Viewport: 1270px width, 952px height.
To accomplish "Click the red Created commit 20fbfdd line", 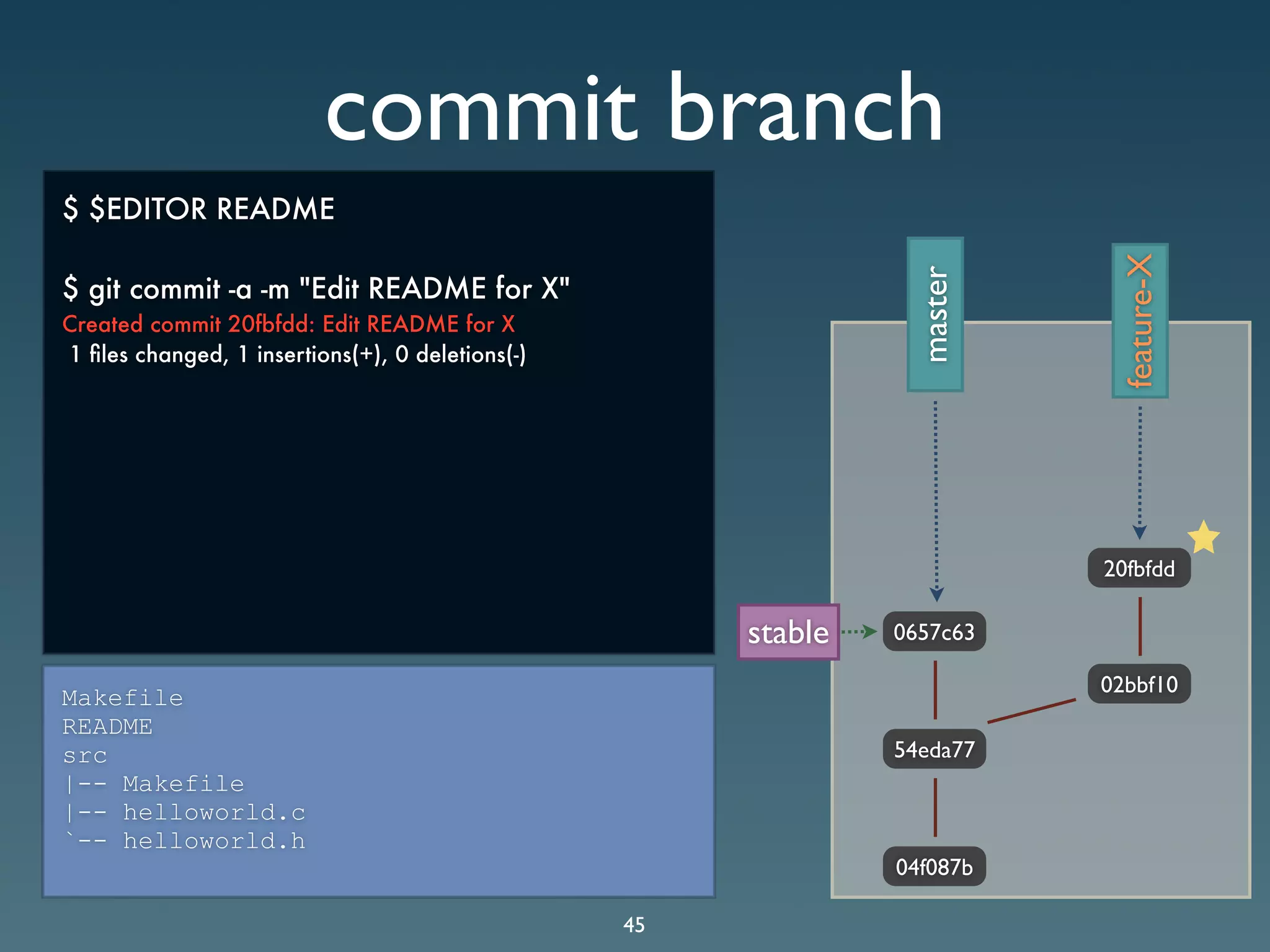I will pyautogui.click(x=288, y=324).
